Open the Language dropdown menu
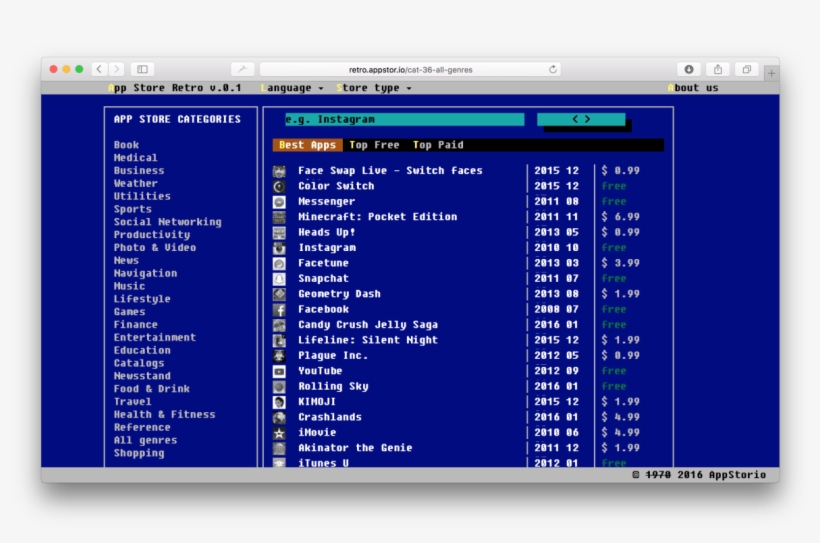This screenshot has height=543, width=820. 292,88
